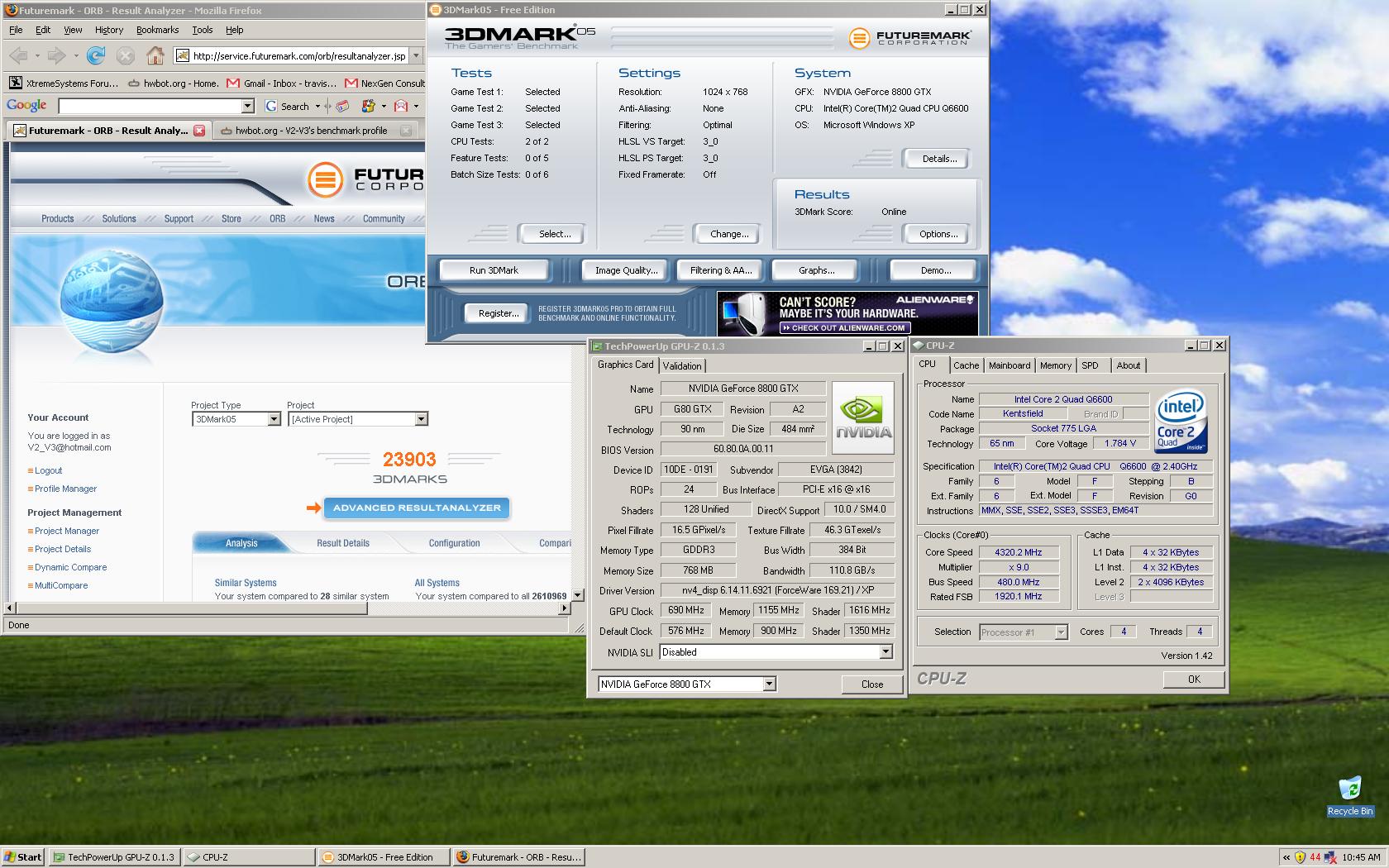Click the Firefox Forward arrow
Screen dimensions: 1389x868
(x=55, y=56)
